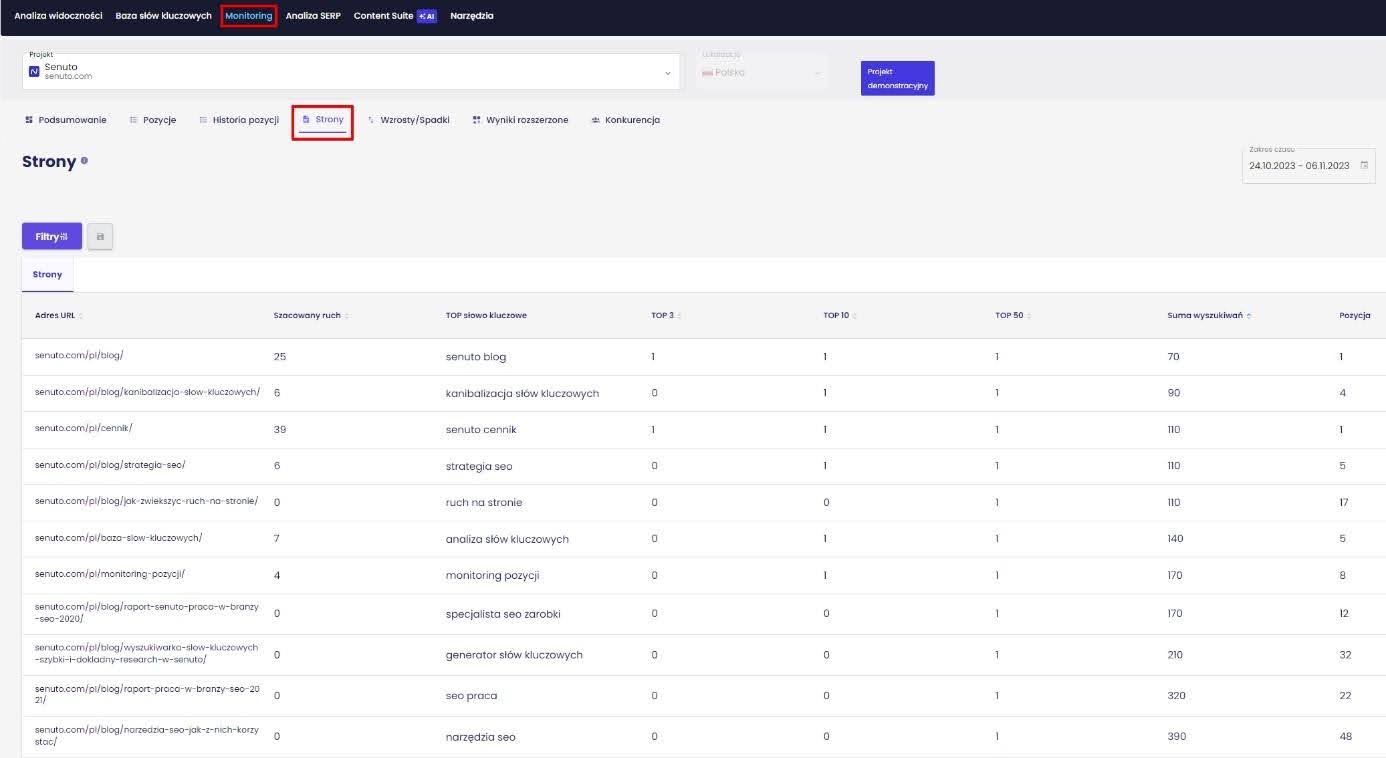The width and height of the screenshot is (1386, 758).
Task: Sort by TOP 3 column arrows
Action: click(x=679, y=316)
